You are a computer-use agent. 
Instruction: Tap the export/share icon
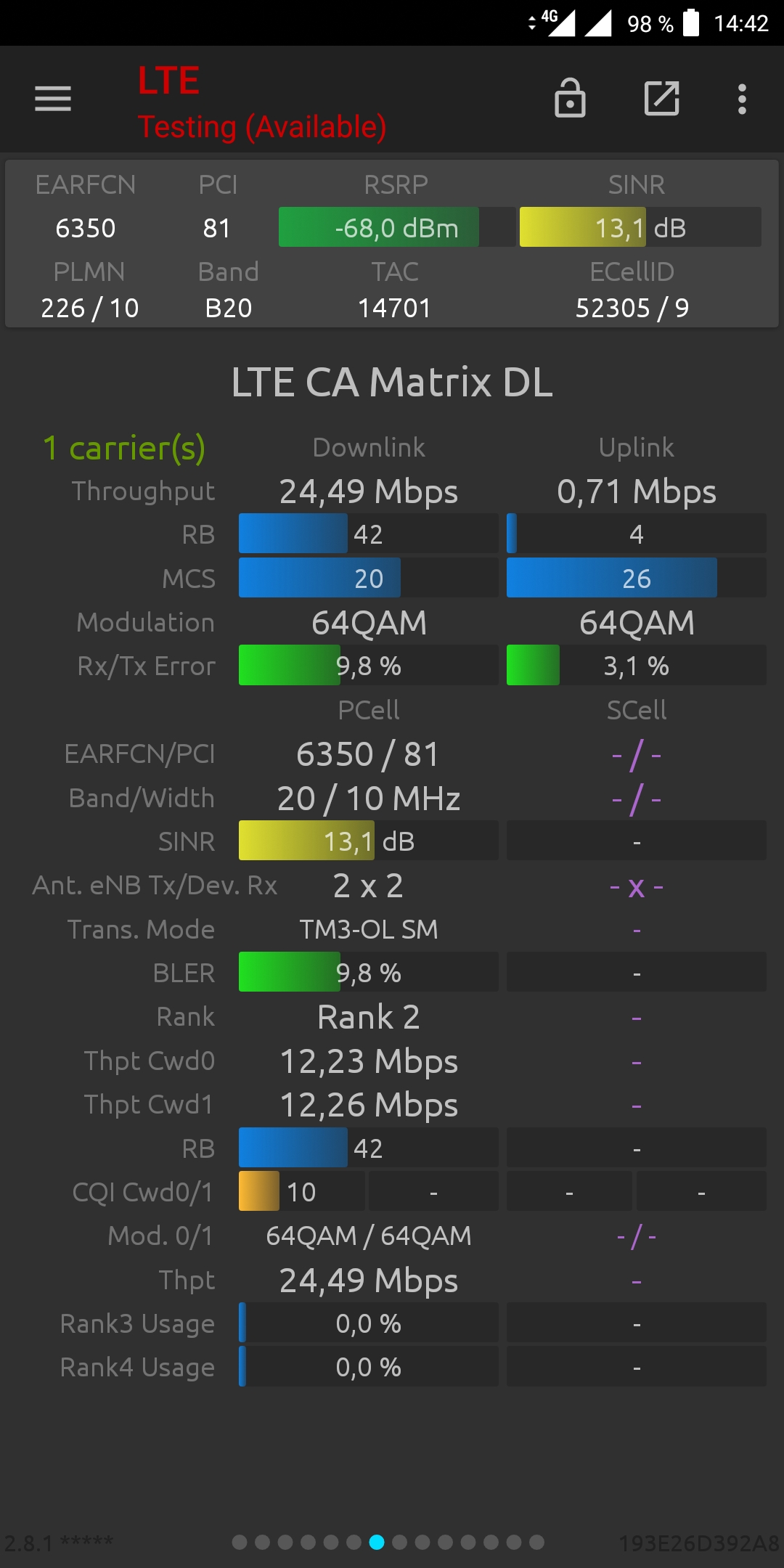click(661, 99)
